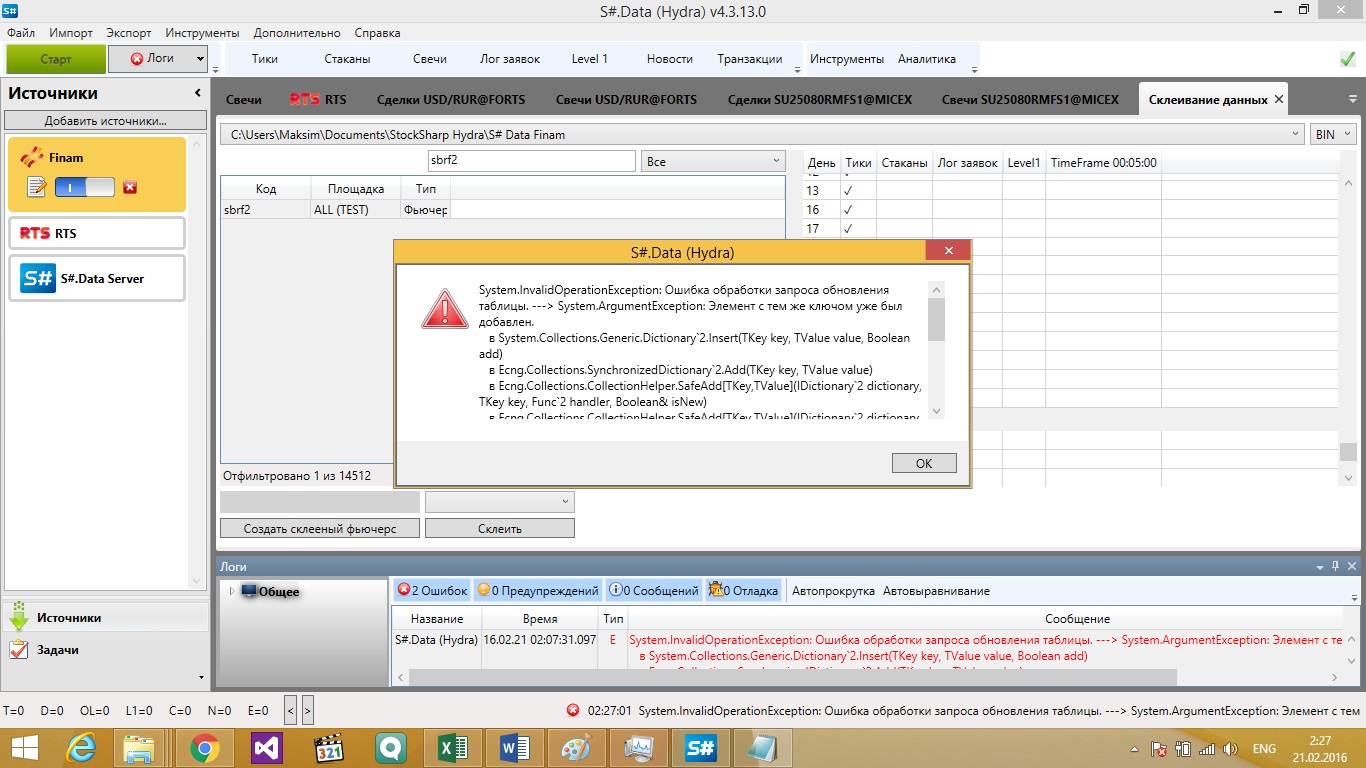Open the Windows Start button
Image resolution: width=1366 pixels, height=768 pixels.
click(23, 748)
